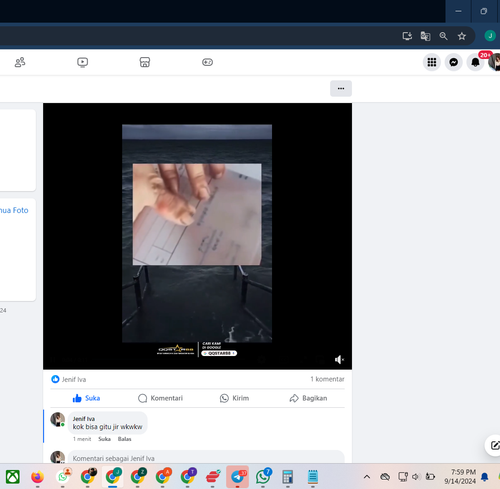Click the Bagikan share button

[308, 398]
